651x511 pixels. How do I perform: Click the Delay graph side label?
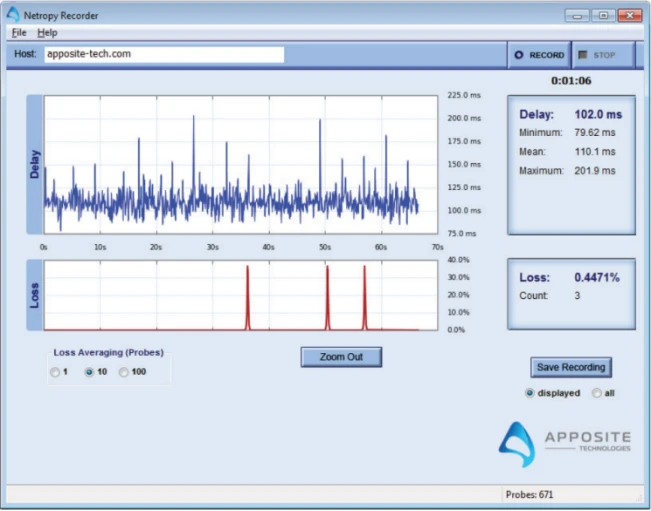(x=35, y=165)
